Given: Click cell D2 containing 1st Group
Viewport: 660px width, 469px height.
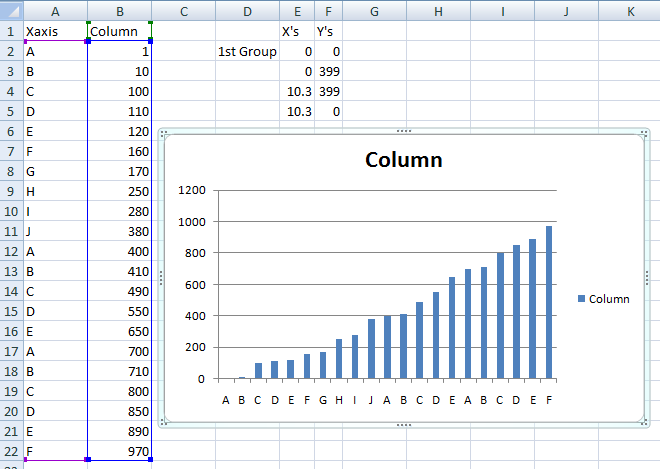Looking at the screenshot, I should click(x=248, y=51).
